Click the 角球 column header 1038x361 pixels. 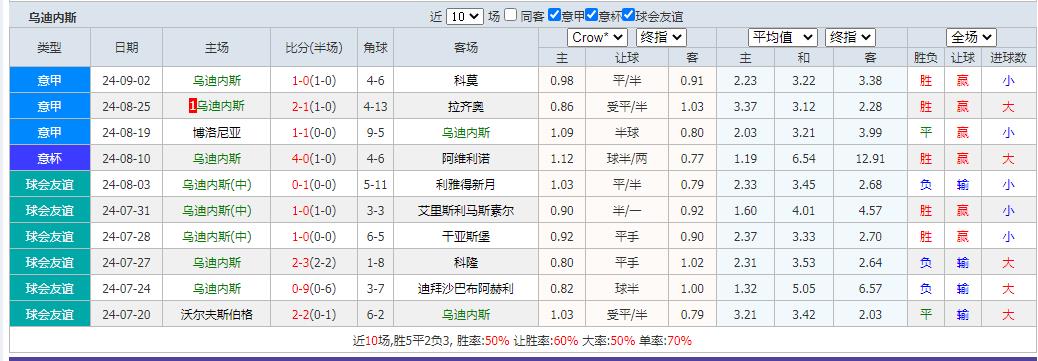375,47
